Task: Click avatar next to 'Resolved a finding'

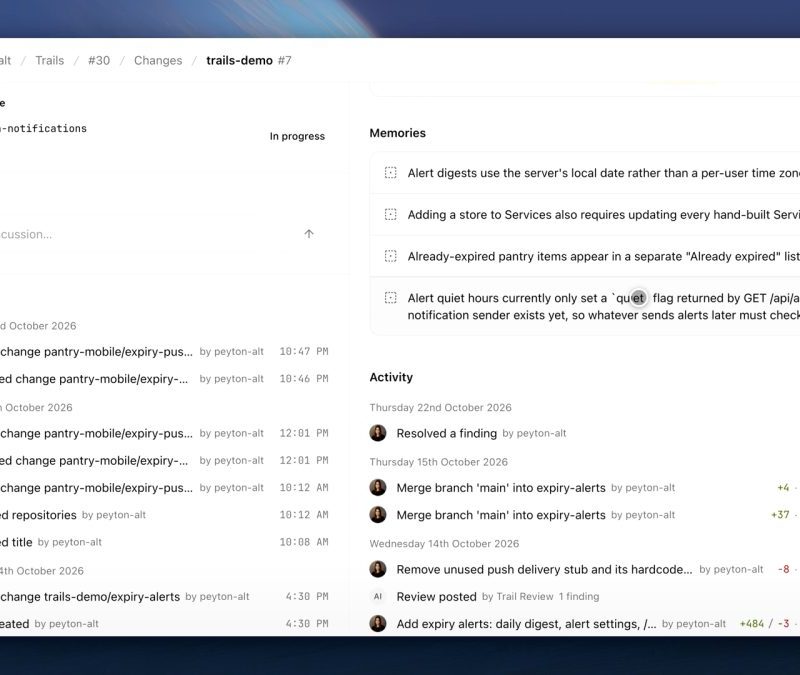Action: pos(378,433)
